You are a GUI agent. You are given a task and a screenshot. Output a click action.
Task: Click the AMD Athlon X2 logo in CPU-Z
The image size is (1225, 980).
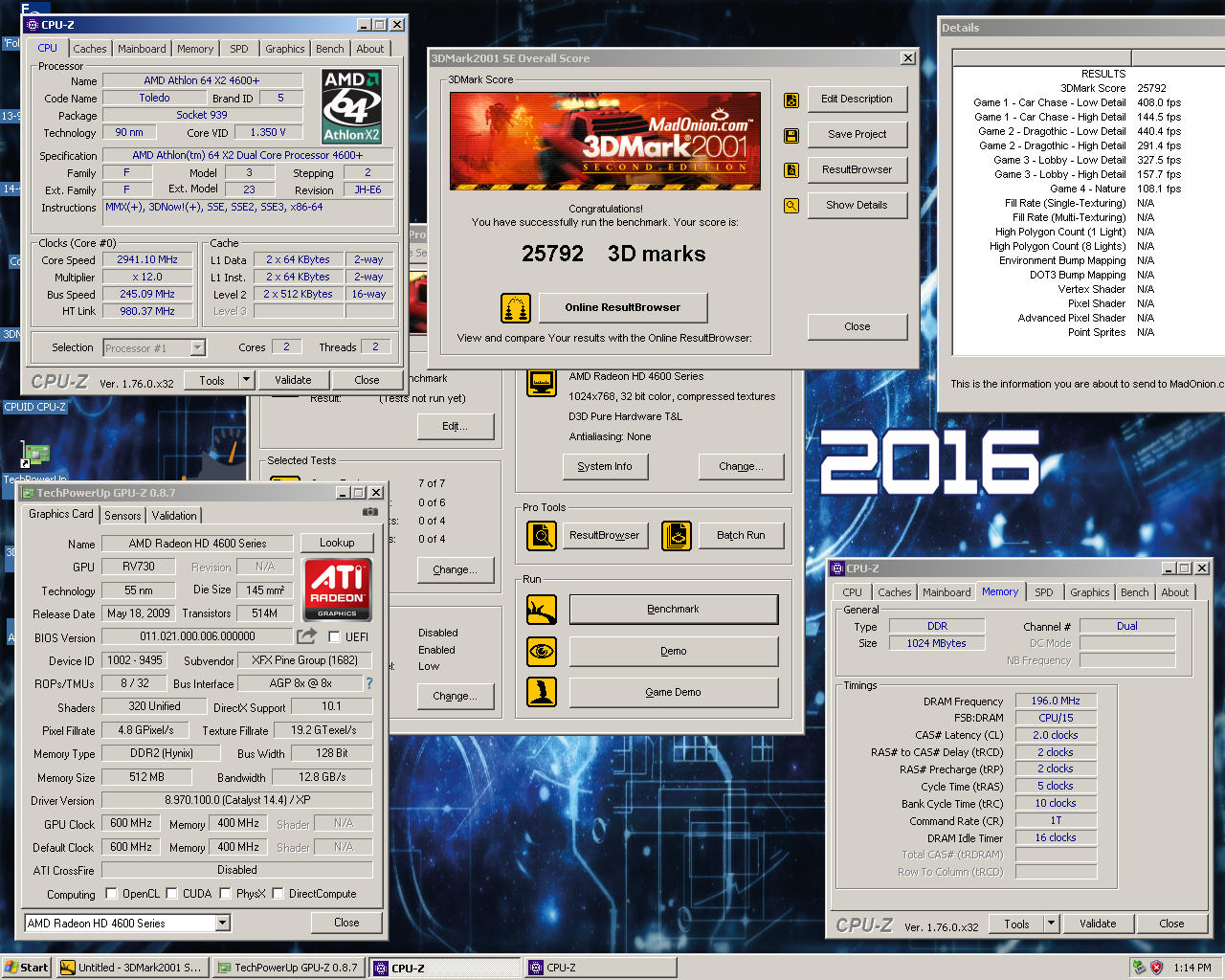352,106
